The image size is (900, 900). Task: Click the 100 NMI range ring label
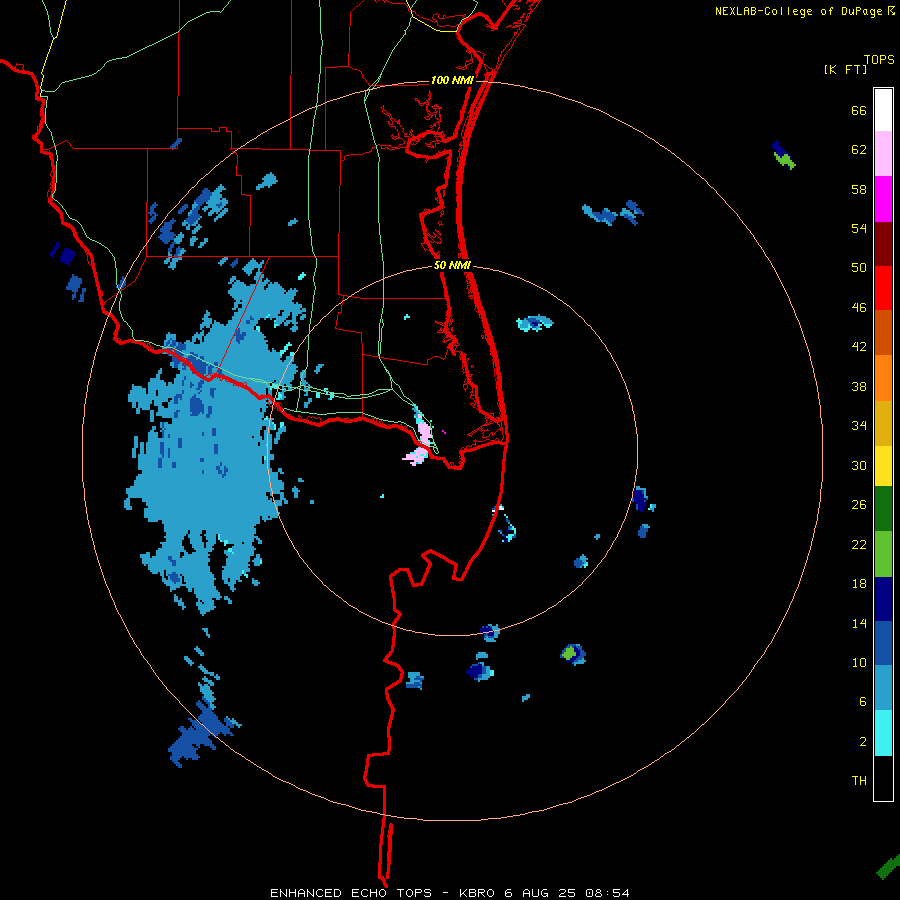click(452, 80)
